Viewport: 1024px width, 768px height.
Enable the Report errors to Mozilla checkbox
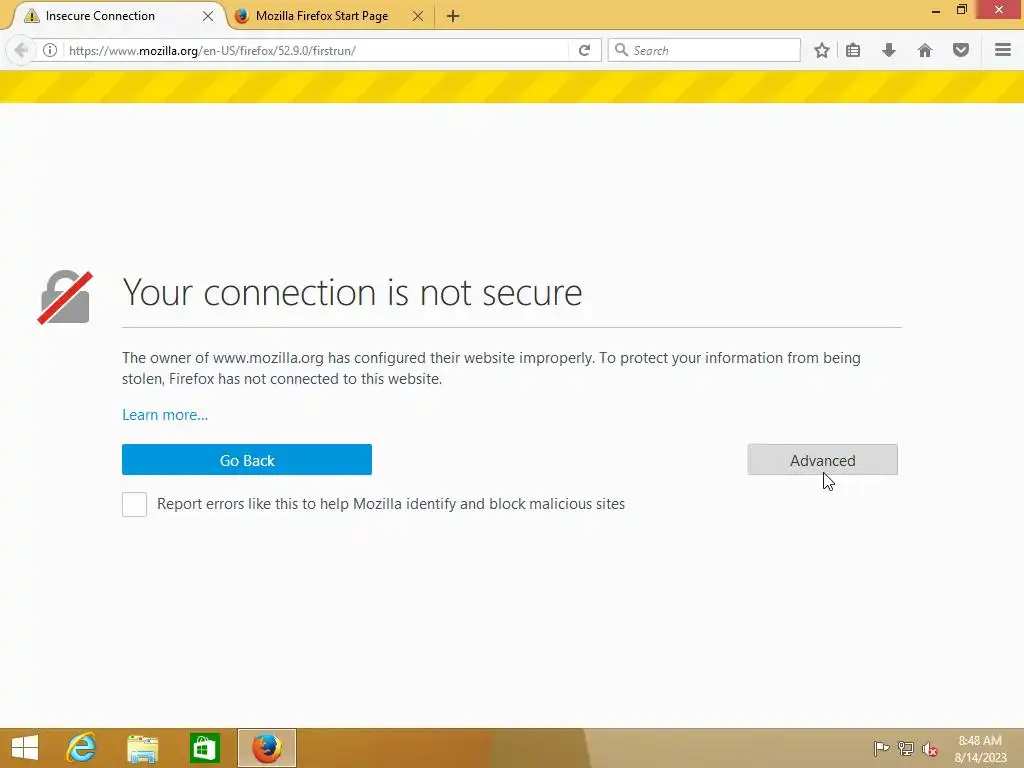(135, 504)
